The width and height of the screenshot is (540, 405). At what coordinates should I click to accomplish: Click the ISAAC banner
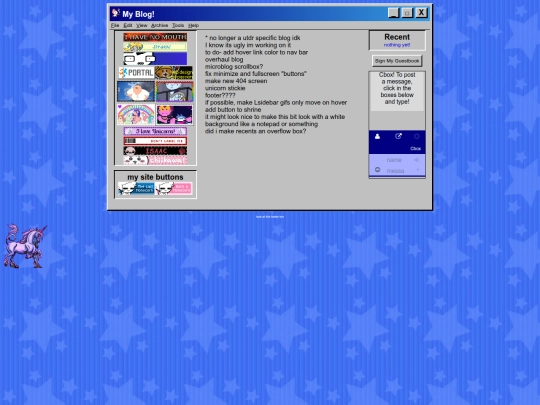coord(155,151)
